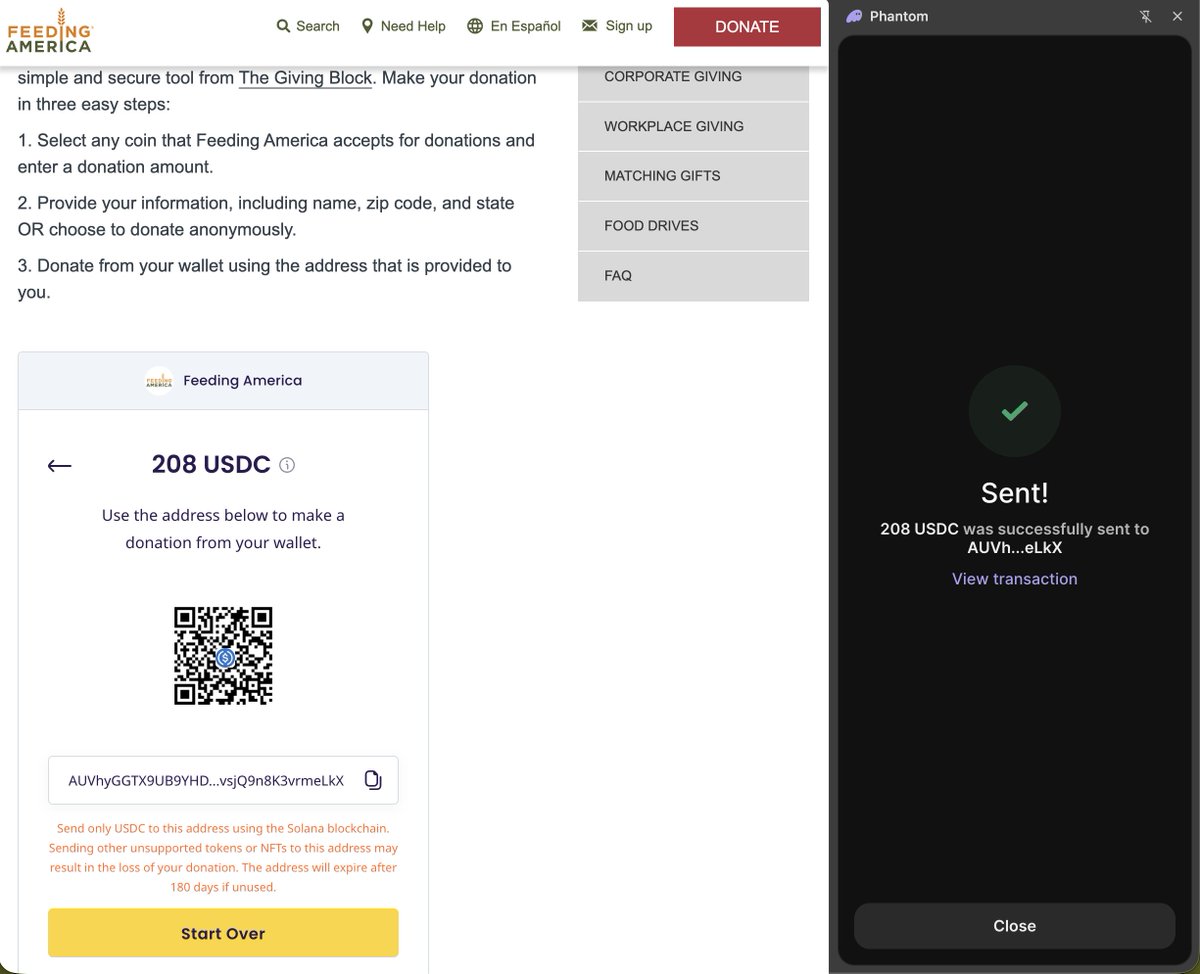
Task: Click the 208 USDC donation amount heading
Action: (211, 465)
